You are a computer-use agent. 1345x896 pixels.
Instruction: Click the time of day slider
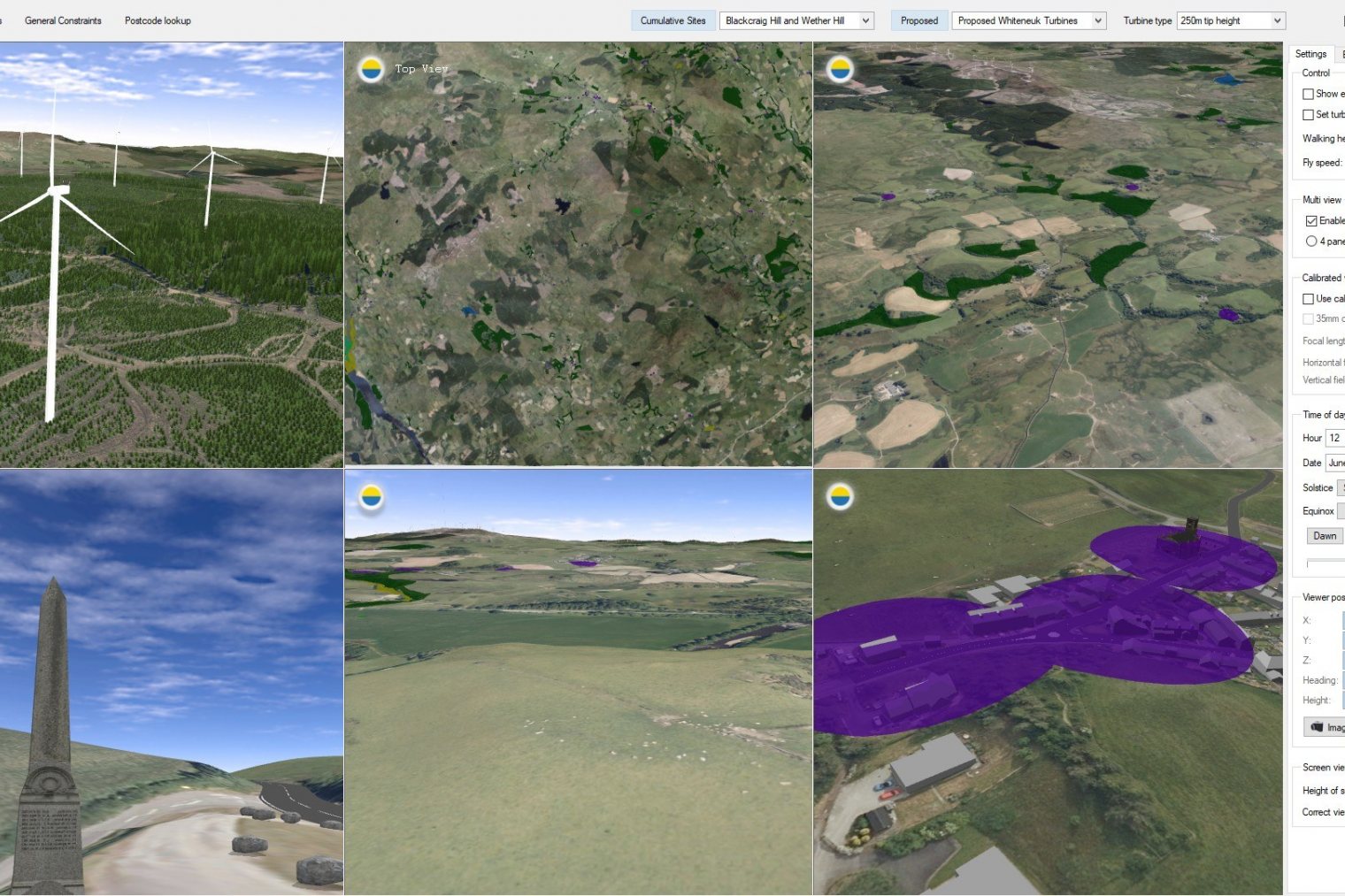pos(1326,563)
